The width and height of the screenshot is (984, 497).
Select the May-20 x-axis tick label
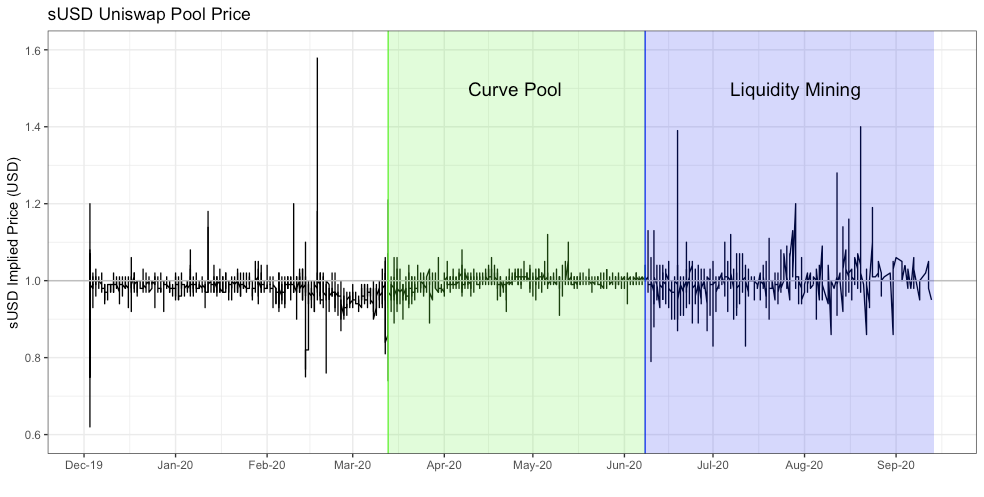[533, 466]
